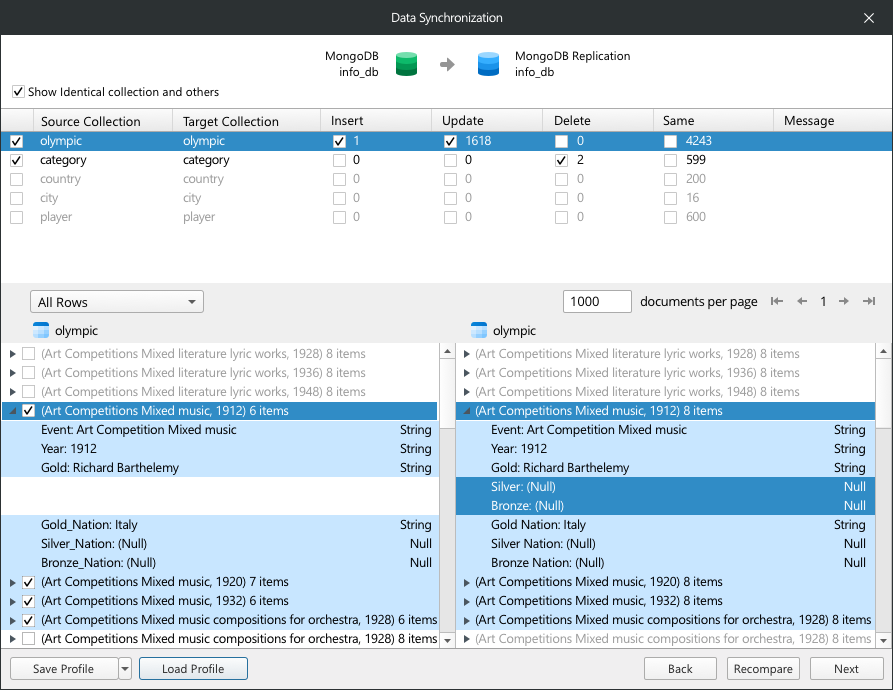Select source Gold_Nation: Italy field row

click(220, 525)
